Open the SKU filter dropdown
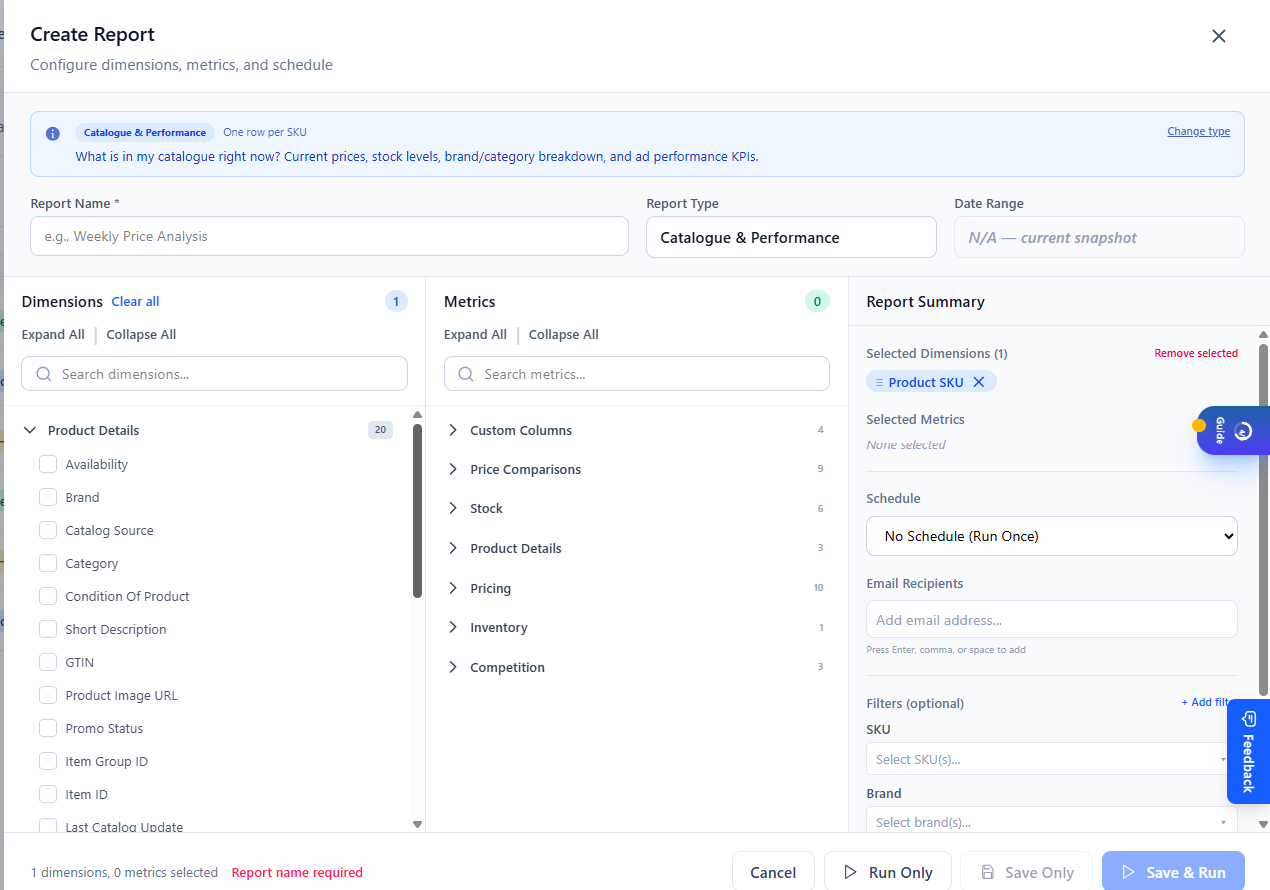Image resolution: width=1270 pixels, height=890 pixels. click(x=1051, y=759)
